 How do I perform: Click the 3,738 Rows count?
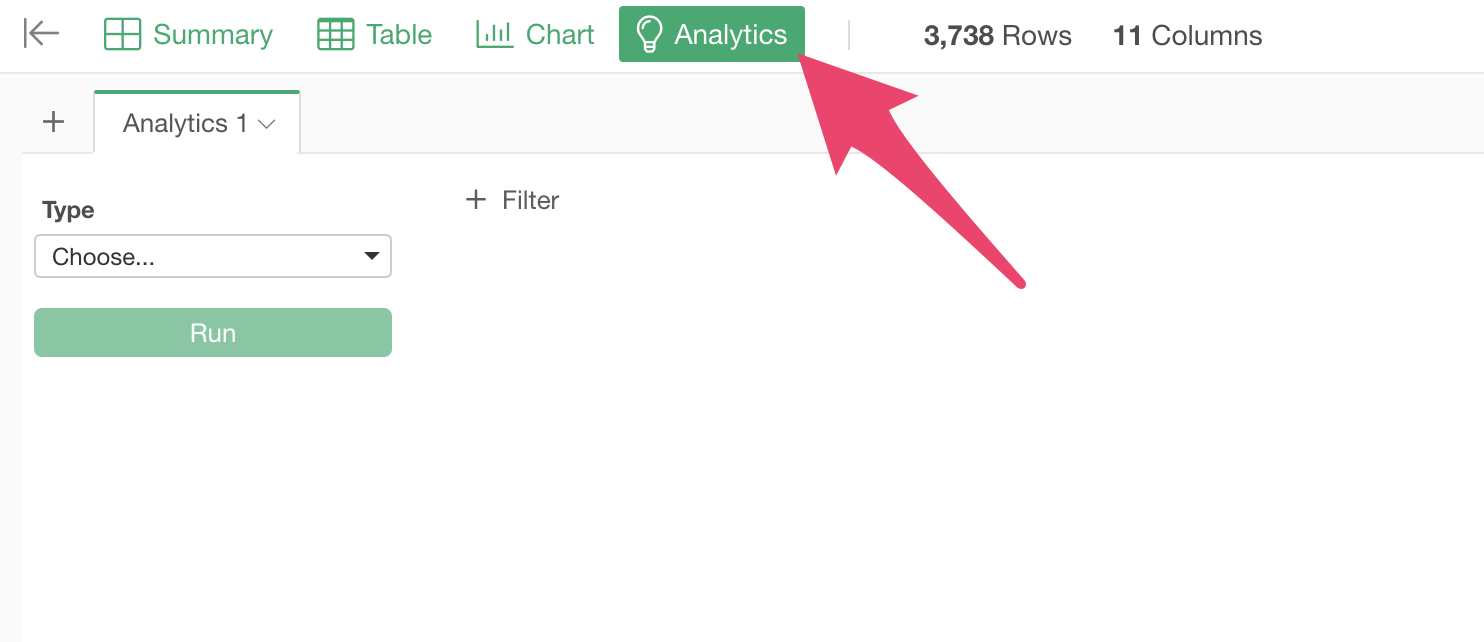pos(998,36)
